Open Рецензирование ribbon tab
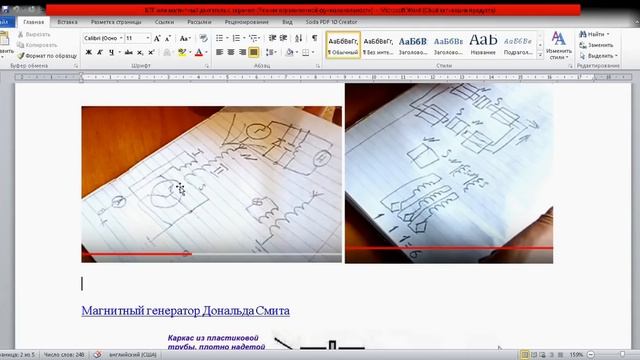 pos(247,22)
